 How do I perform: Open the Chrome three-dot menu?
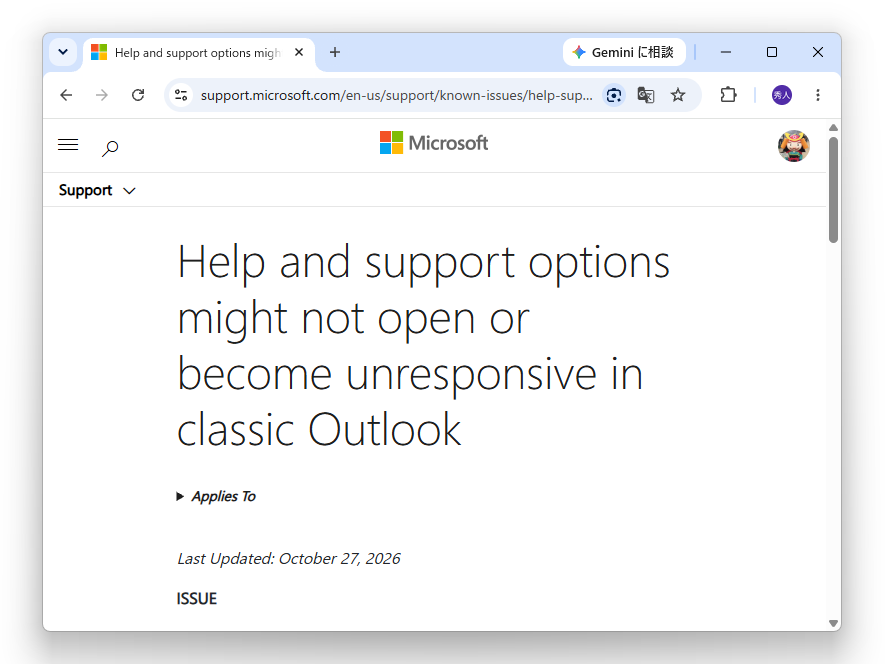818,95
